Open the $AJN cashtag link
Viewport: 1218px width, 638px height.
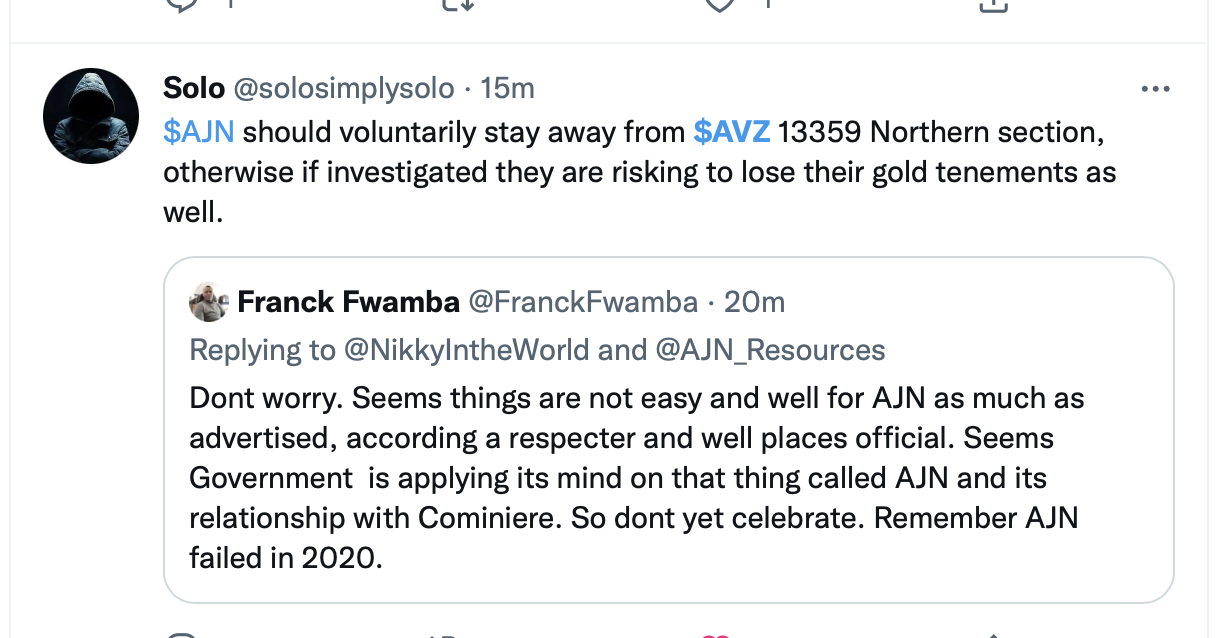[198, 131]
